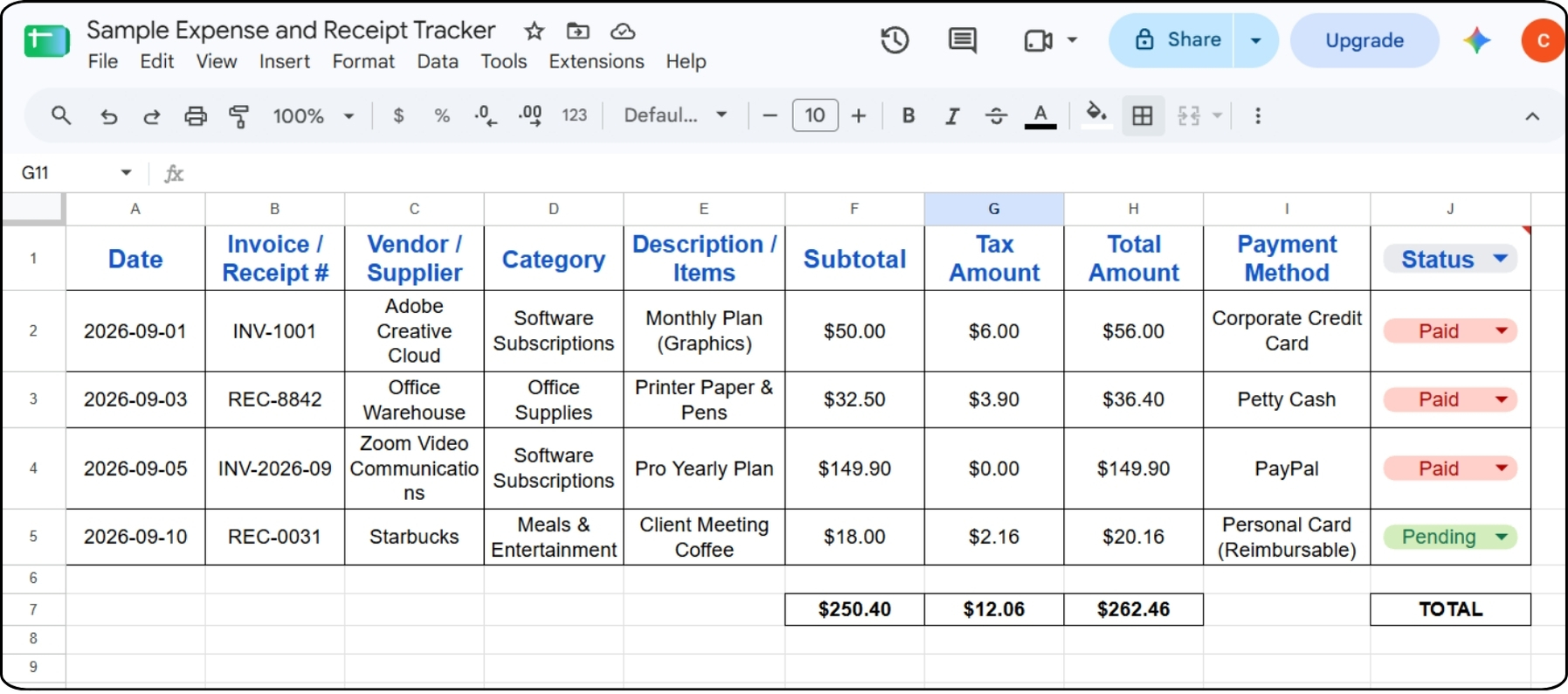Open the borders tool

pos(1143,115)
